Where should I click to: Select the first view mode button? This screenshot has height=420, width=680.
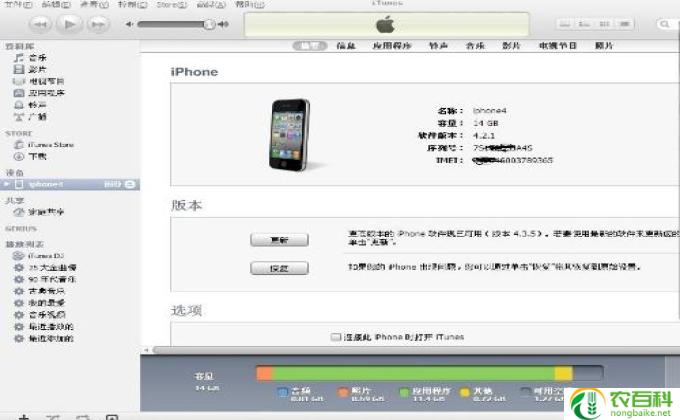point(565,24)
